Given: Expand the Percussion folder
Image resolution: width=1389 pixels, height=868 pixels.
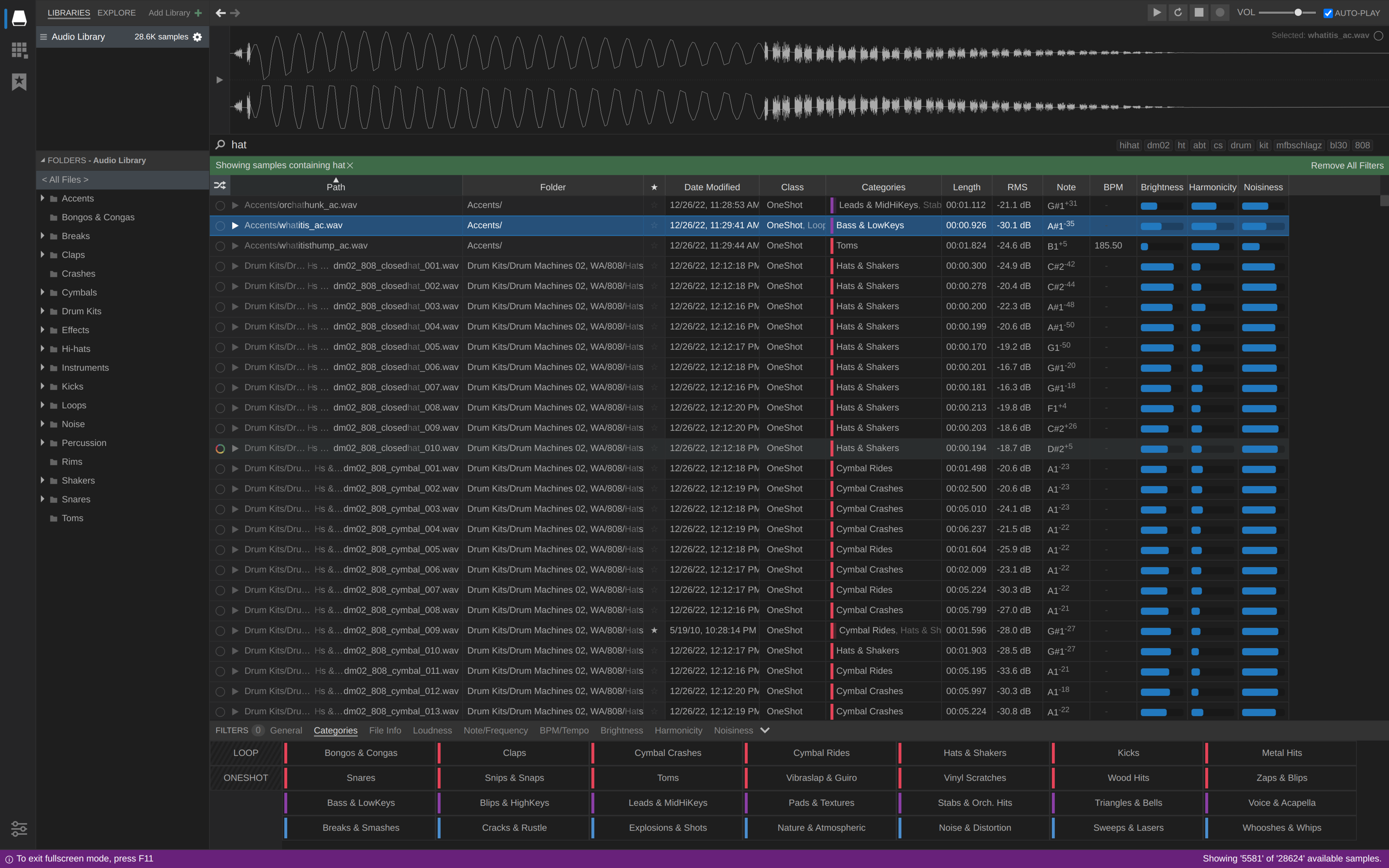Looking at the screenshot, I should [x=42, y=443].
